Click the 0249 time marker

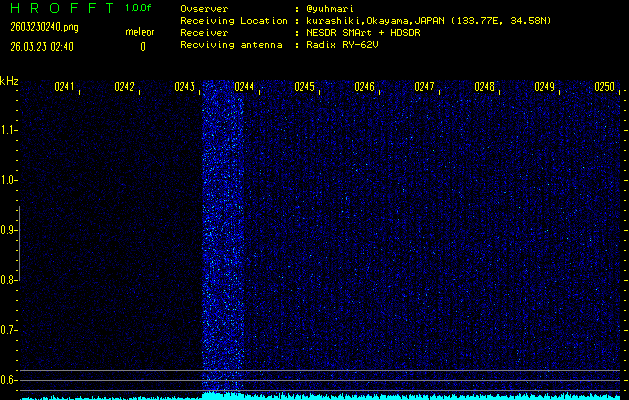[x=544, y=87]
